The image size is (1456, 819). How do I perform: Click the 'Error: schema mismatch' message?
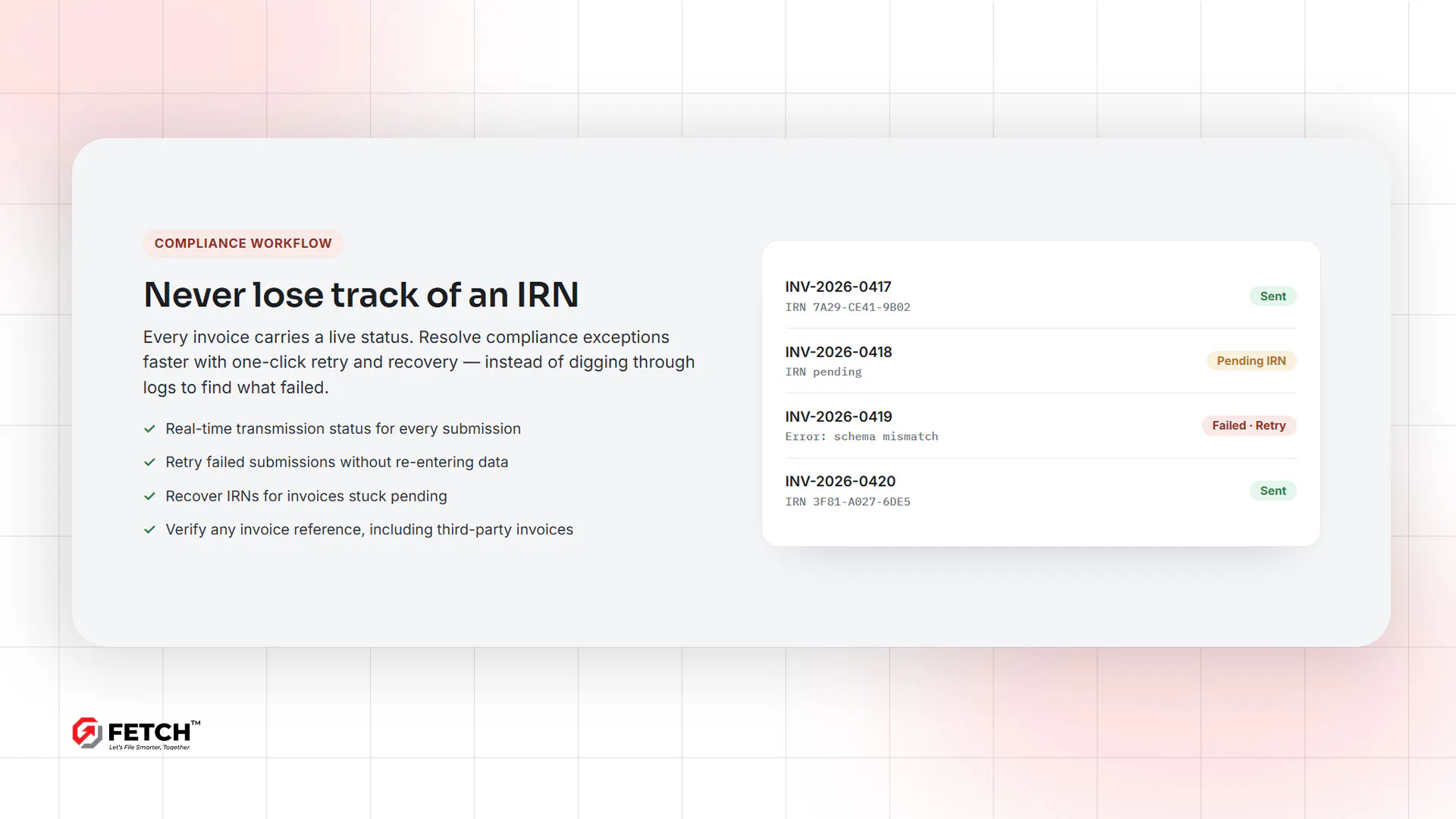click(861, 436)
